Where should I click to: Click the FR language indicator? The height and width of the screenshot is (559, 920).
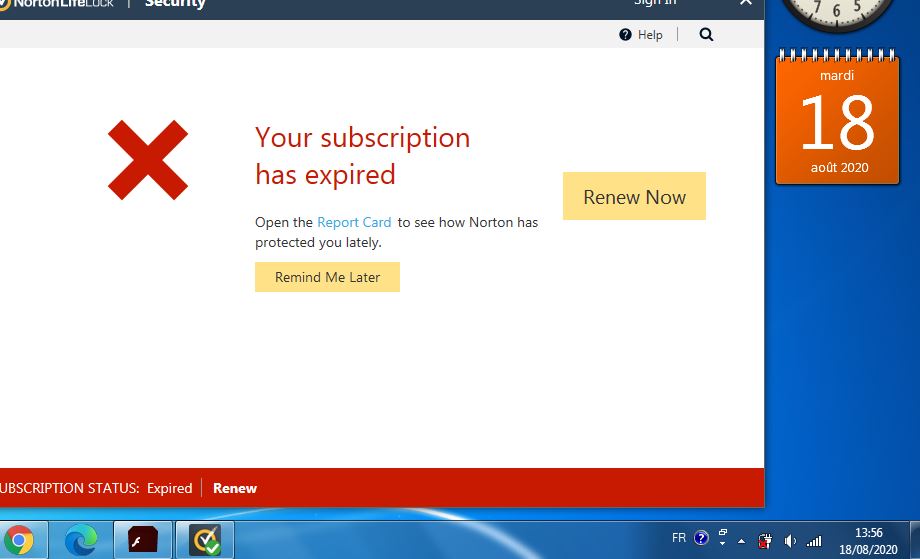(679, 537)
